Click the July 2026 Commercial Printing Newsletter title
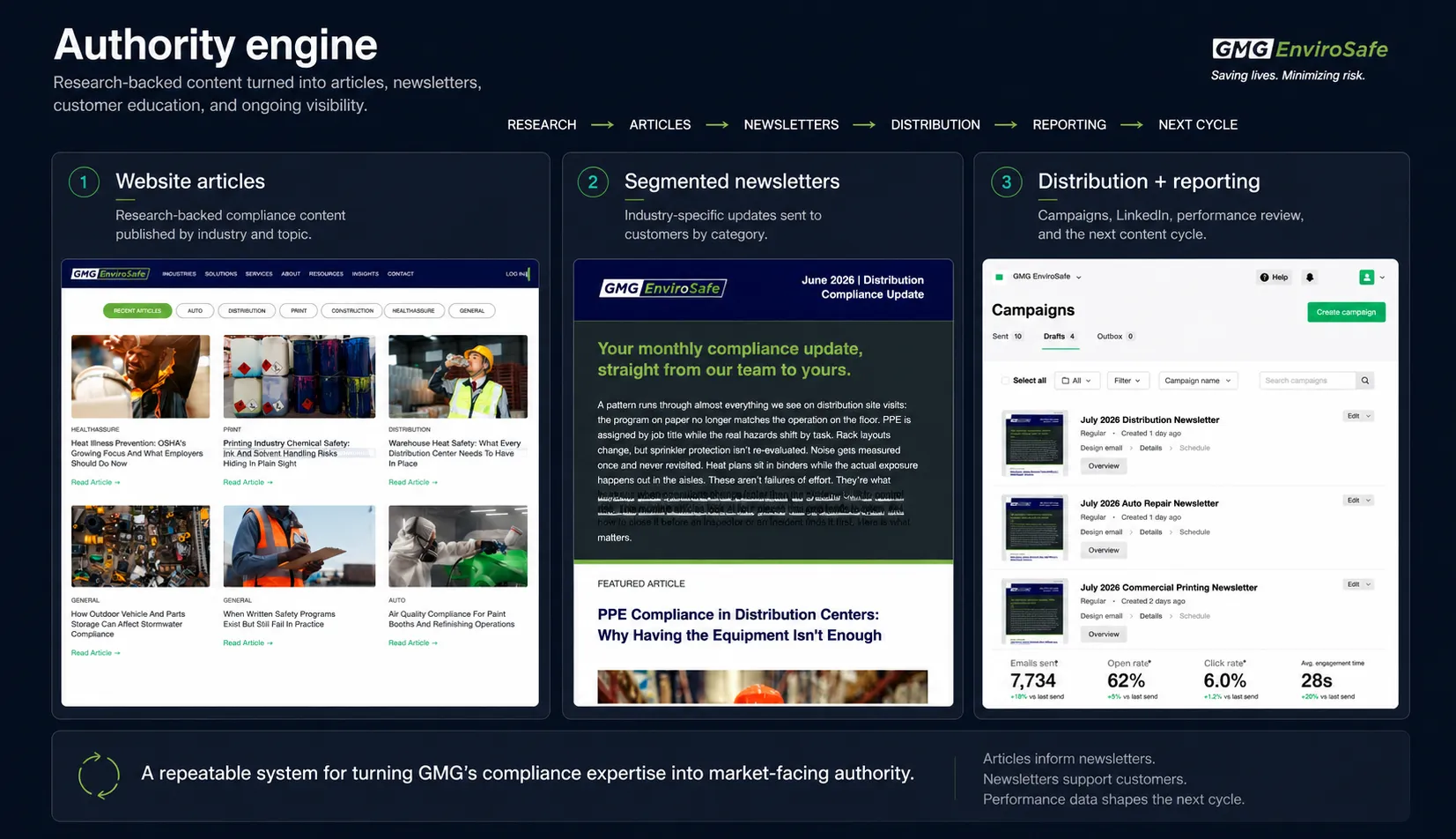Image resolution: width=1456 pixels, height=839 pixels. [x=1168, y=588]
